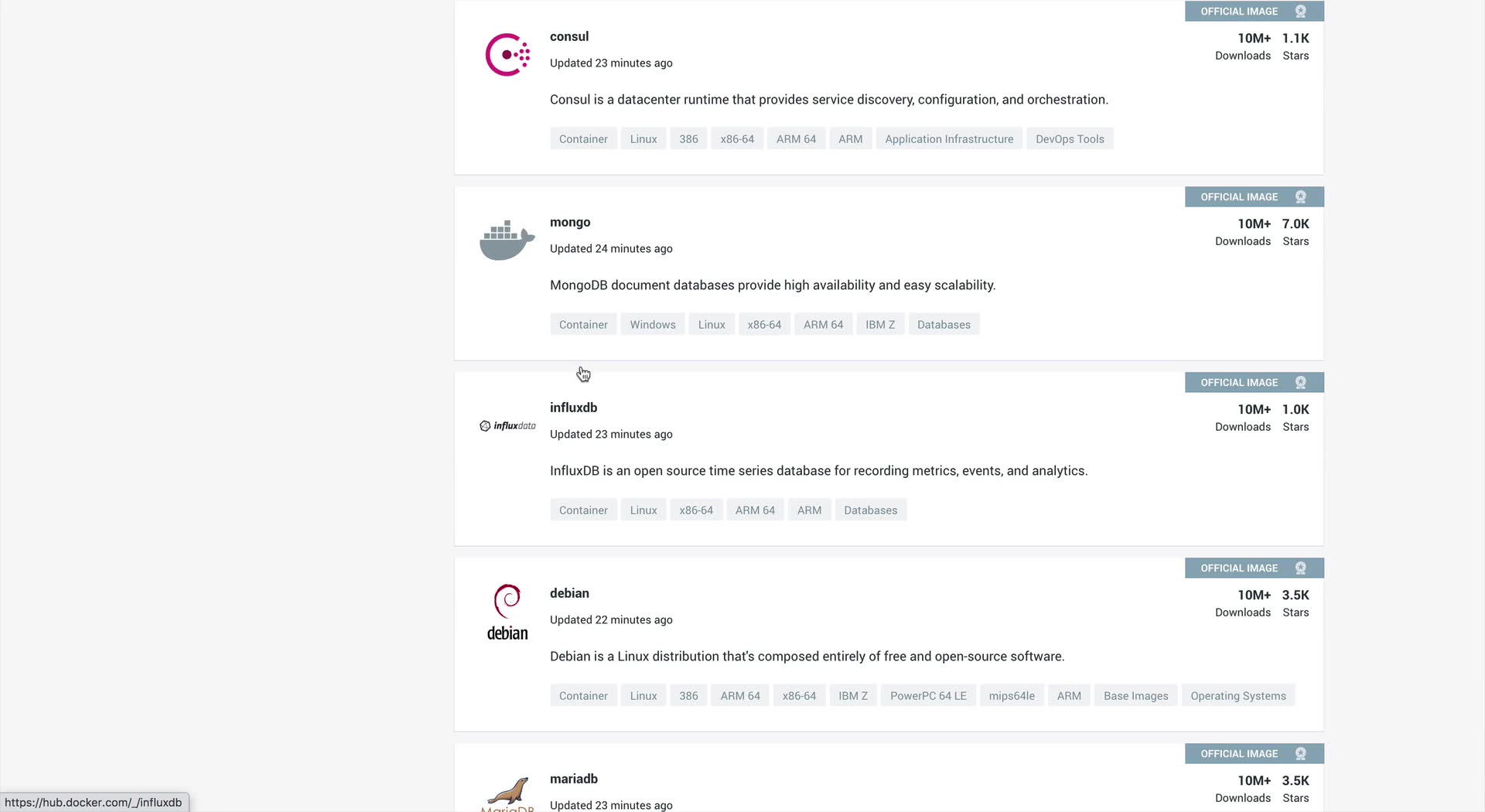
Task: Click the Operating Systems tag on debian
Action: coord(1237,696)
